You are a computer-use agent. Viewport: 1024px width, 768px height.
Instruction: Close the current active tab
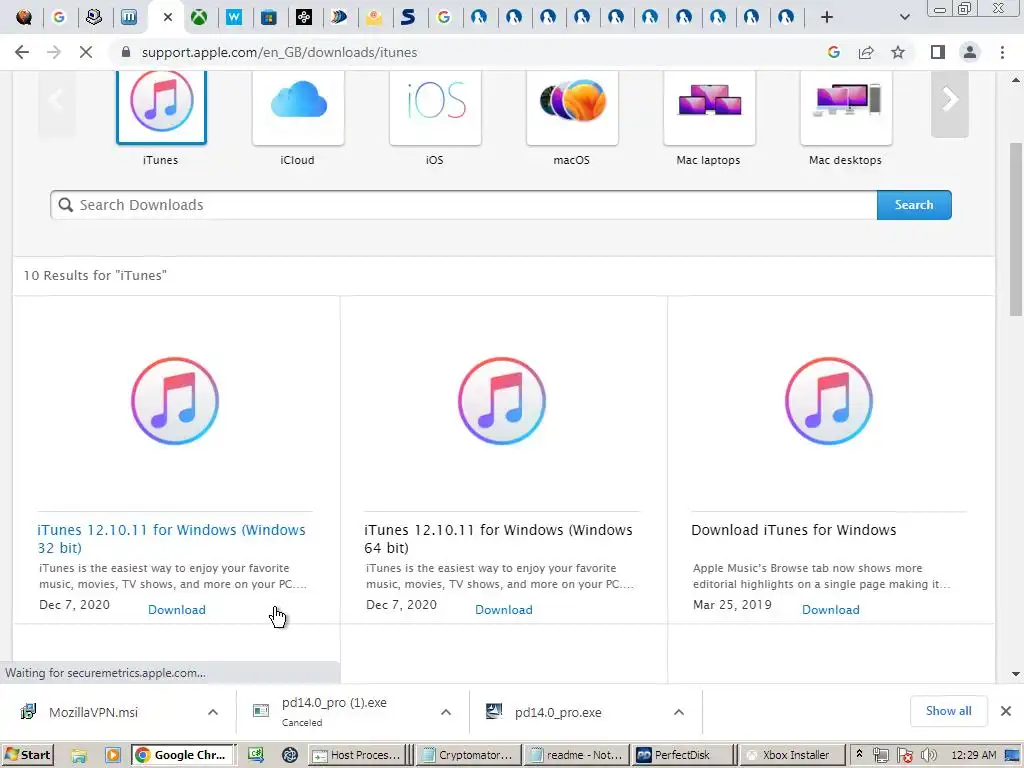point(168,17)
